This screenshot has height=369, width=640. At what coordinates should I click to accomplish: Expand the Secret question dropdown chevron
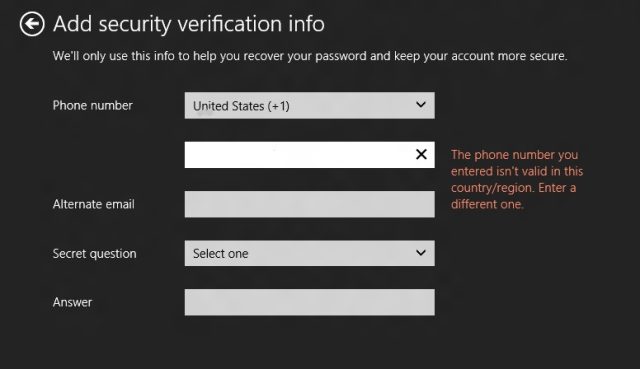point(421,253)
